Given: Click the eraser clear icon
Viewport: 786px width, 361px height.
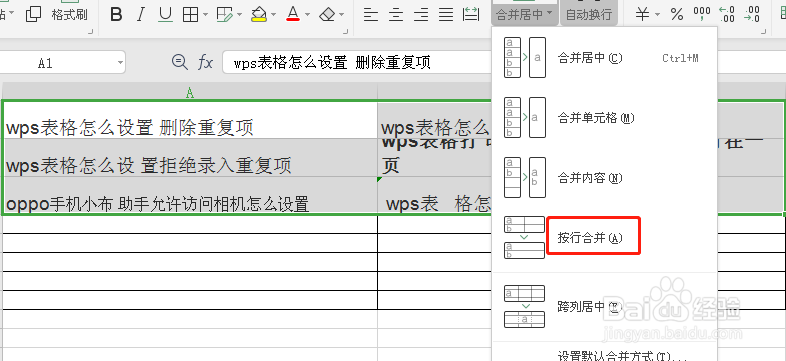Looking at the screenshot, I should 327,15.
